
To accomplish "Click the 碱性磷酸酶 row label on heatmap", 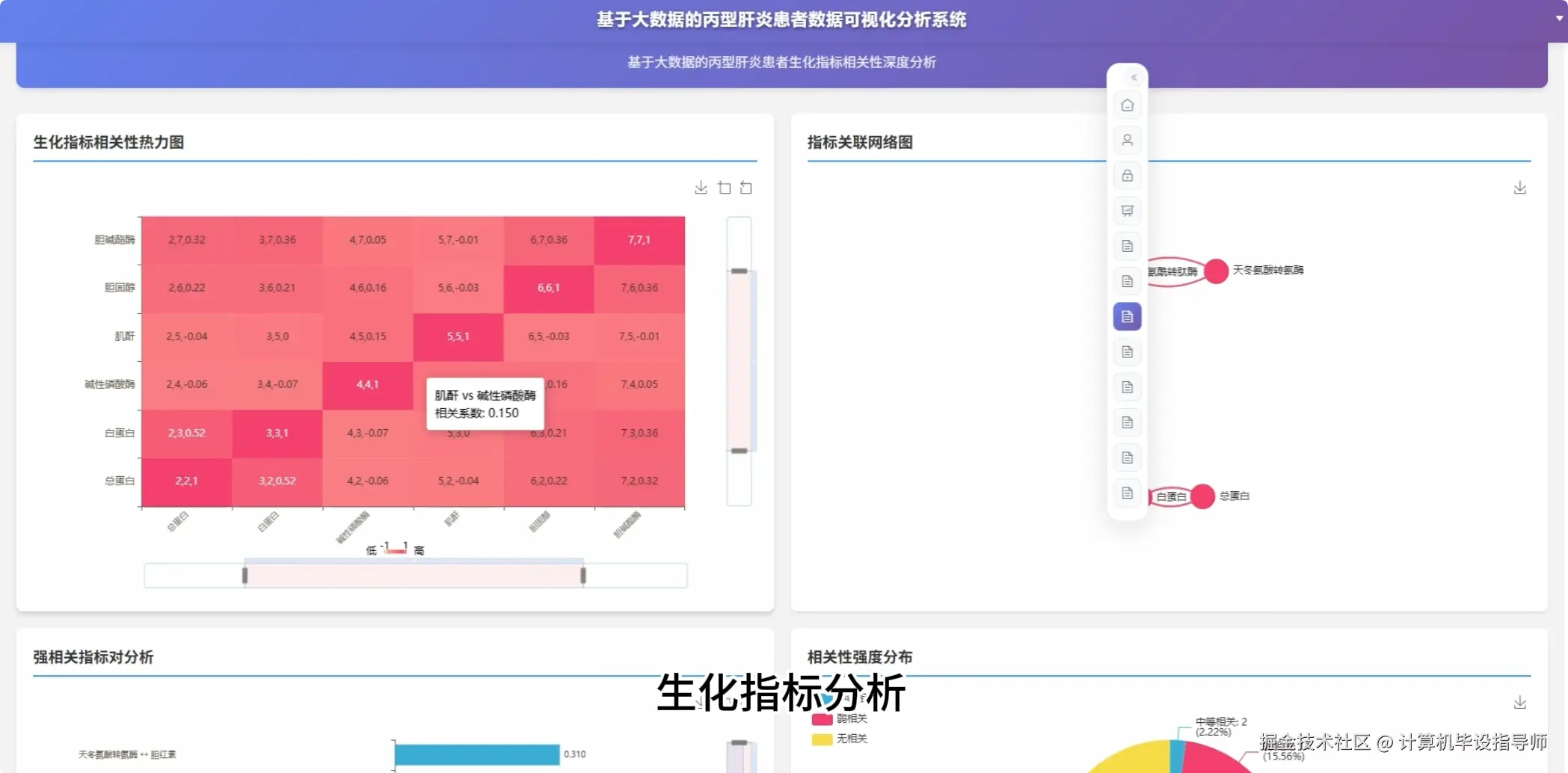I will click(109, 384).
